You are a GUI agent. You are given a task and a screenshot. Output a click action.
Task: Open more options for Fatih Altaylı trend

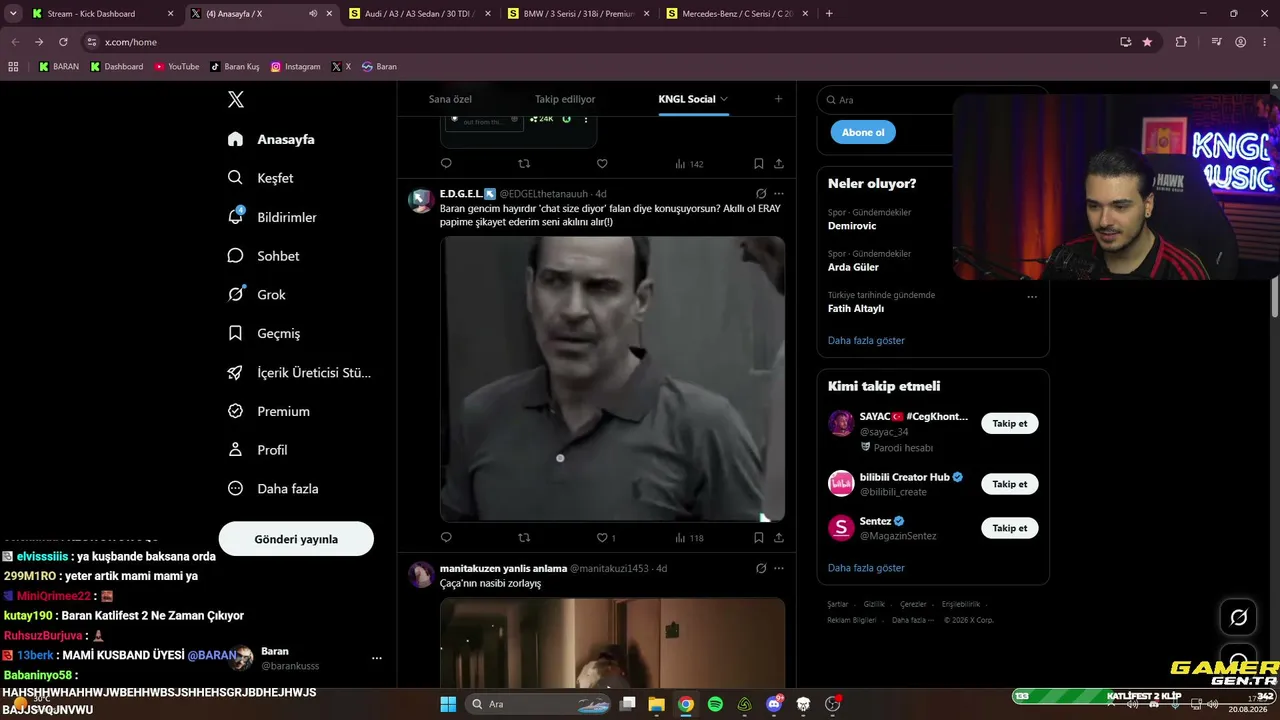click(x=1032, y=297)
